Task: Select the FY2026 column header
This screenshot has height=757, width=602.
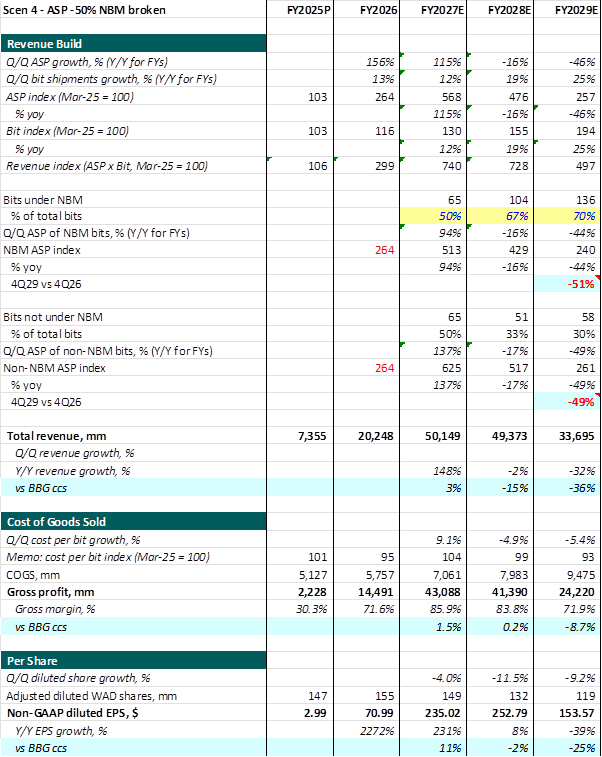Action: coord(378,10)
